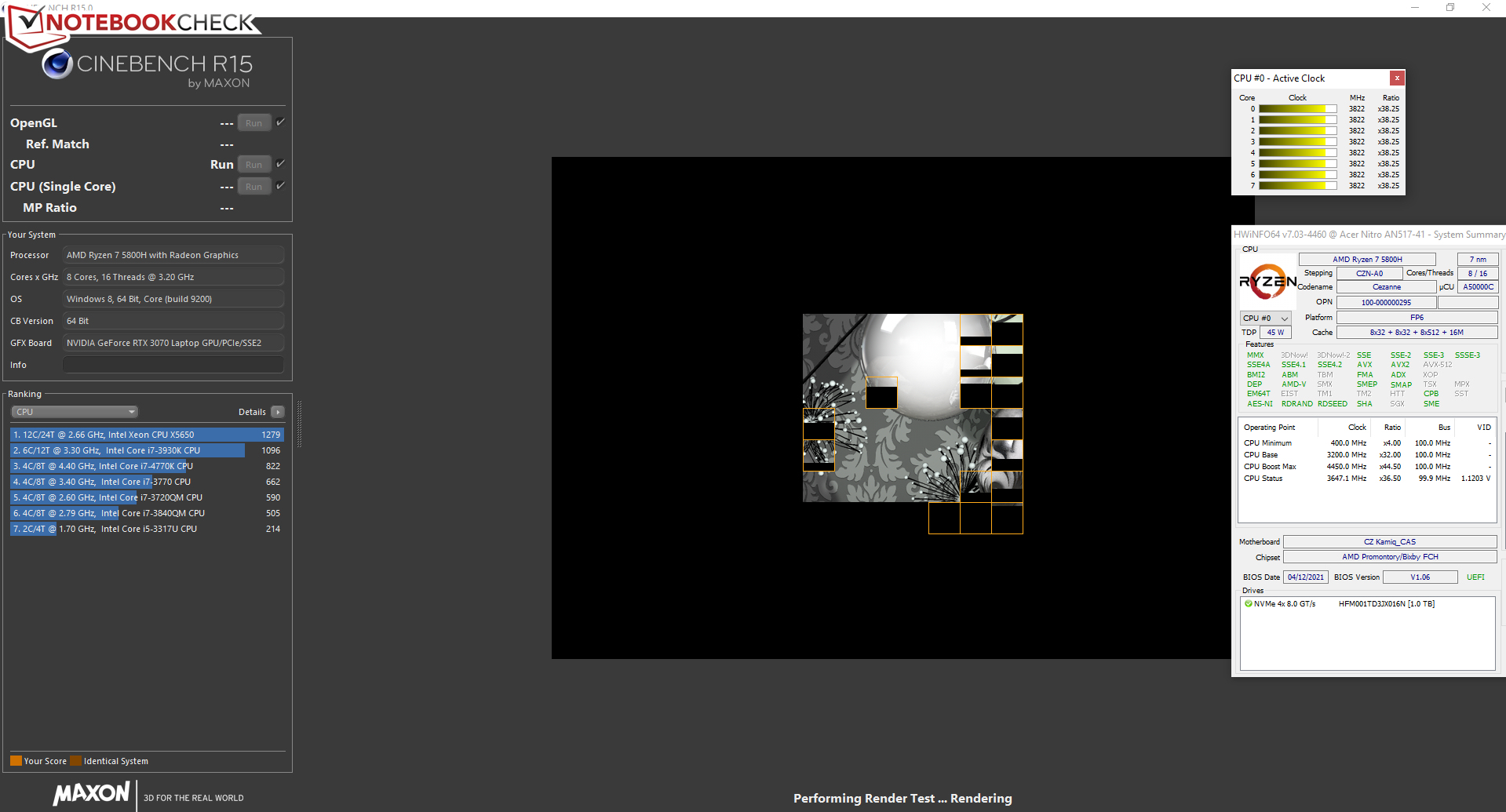
Task: Toggle the CPU test checkbox
Action: pos(280,163)
